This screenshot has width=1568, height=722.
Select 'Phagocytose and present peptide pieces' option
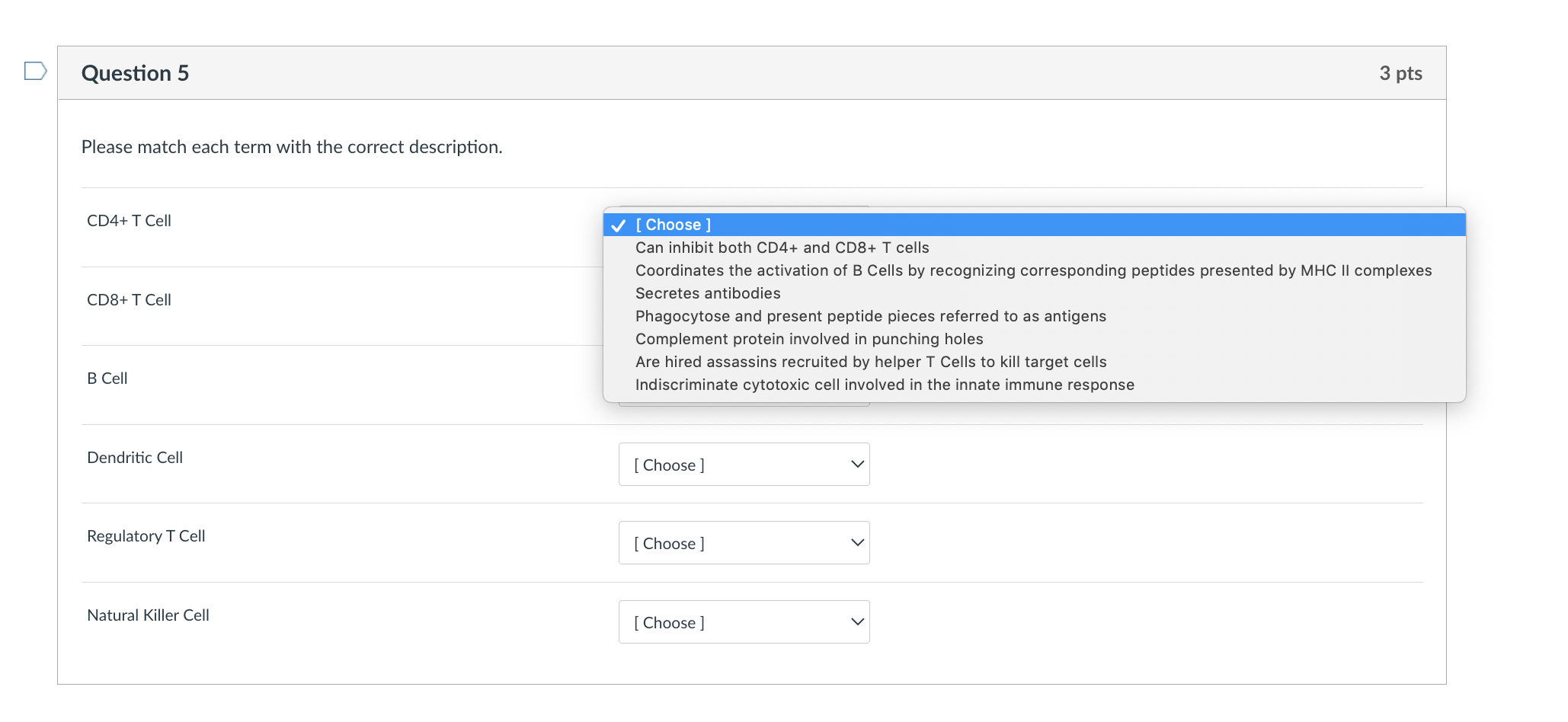coord(870,316)
